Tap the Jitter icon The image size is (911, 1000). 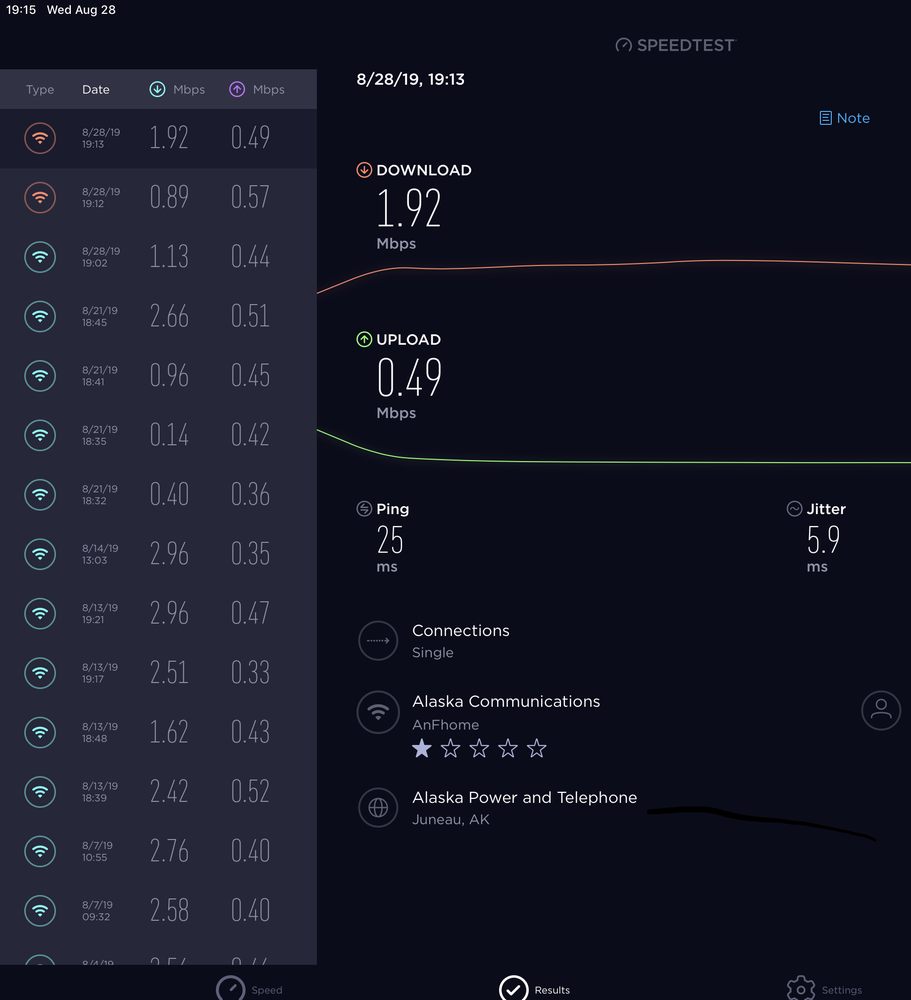coord(794,509)
